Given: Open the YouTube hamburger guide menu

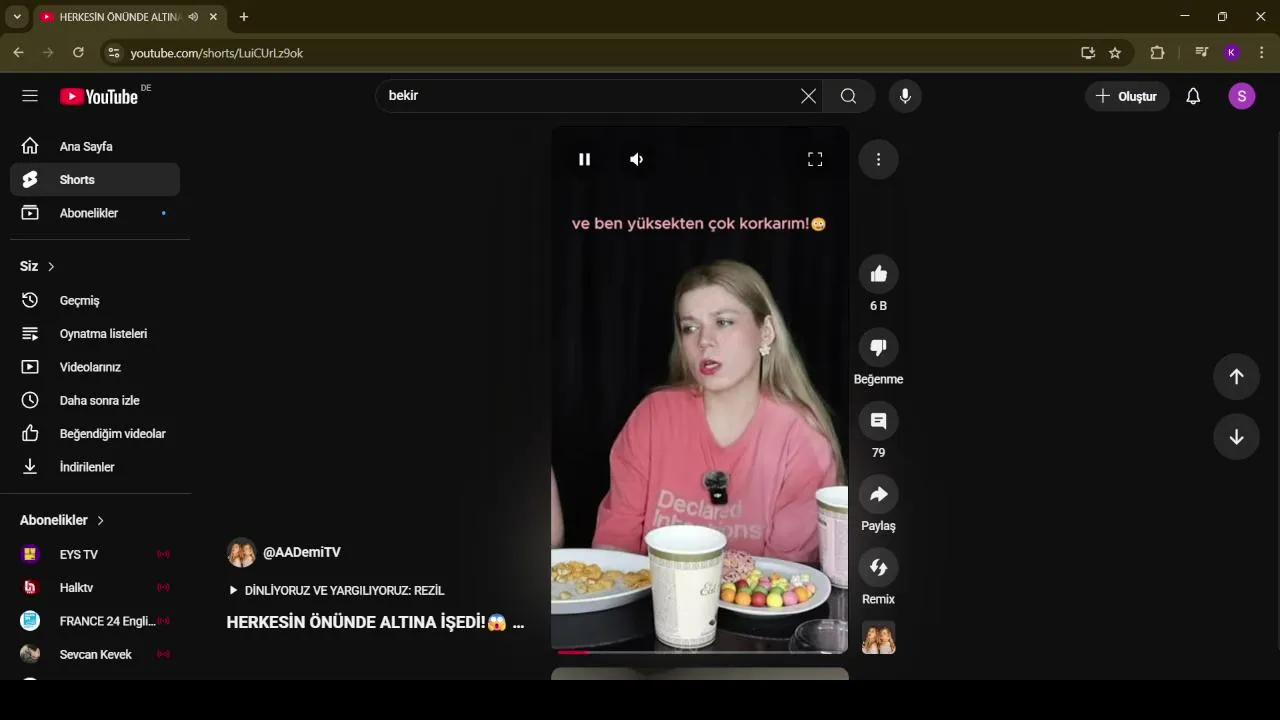Looking at the screenshot, I should [x=30, y=96].
